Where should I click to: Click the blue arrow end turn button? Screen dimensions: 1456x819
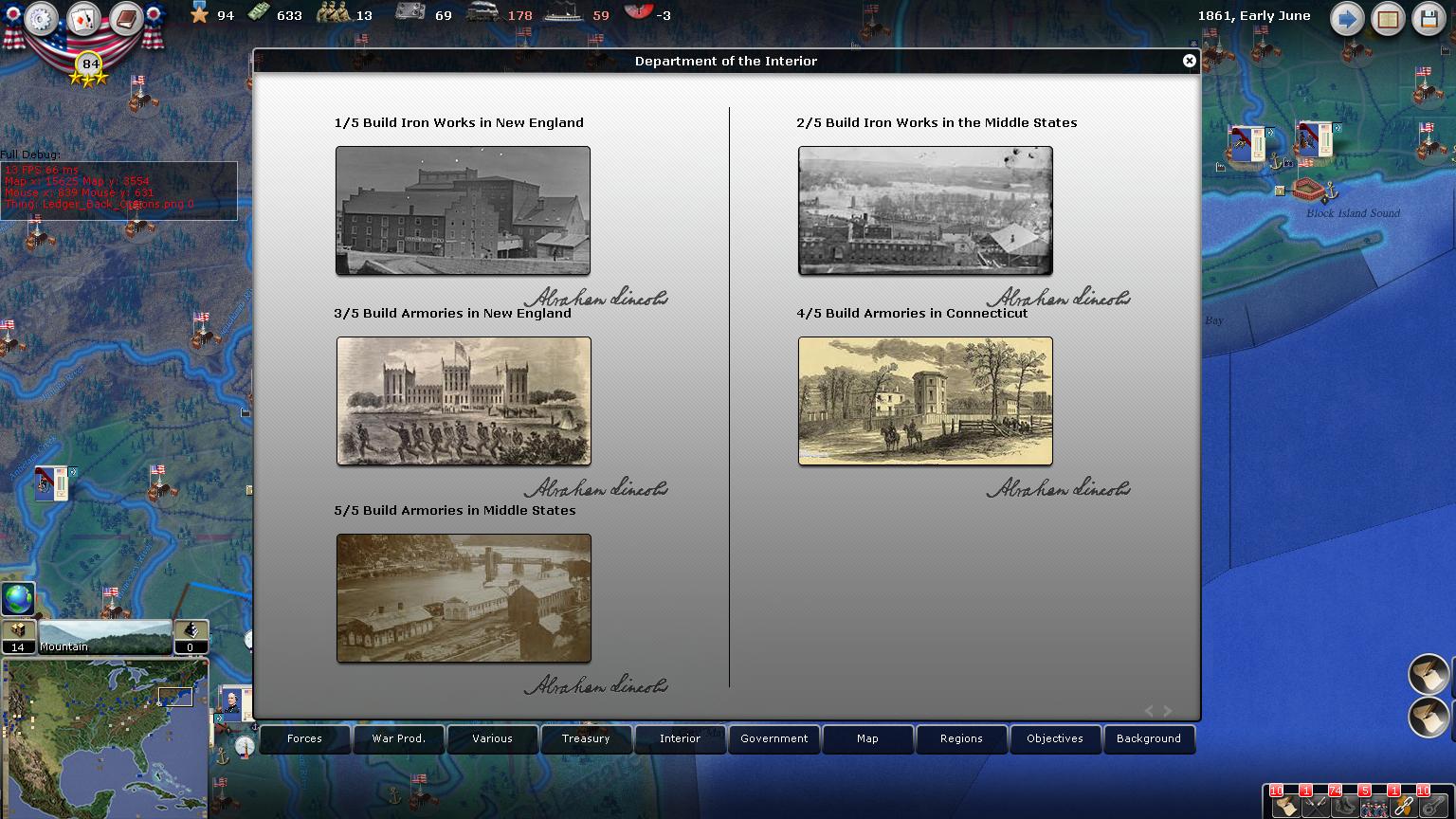1346,19
